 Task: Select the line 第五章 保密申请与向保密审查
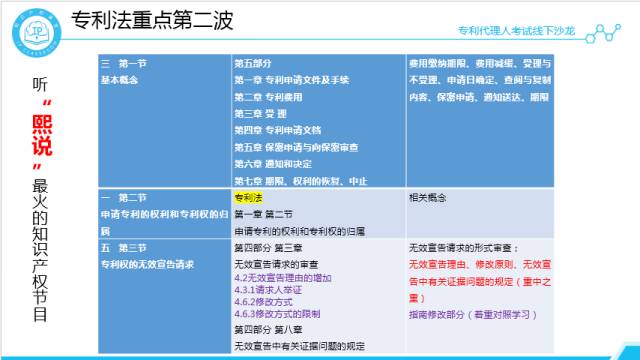(296, 147)
